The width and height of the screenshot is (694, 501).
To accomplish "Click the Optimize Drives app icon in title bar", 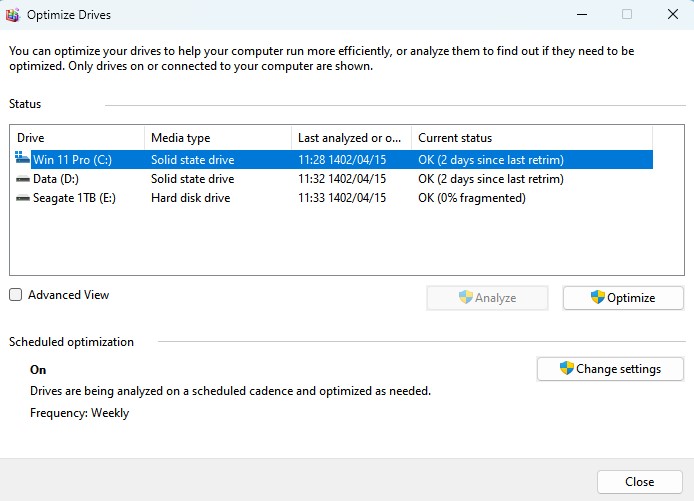I will click(12, 15).
